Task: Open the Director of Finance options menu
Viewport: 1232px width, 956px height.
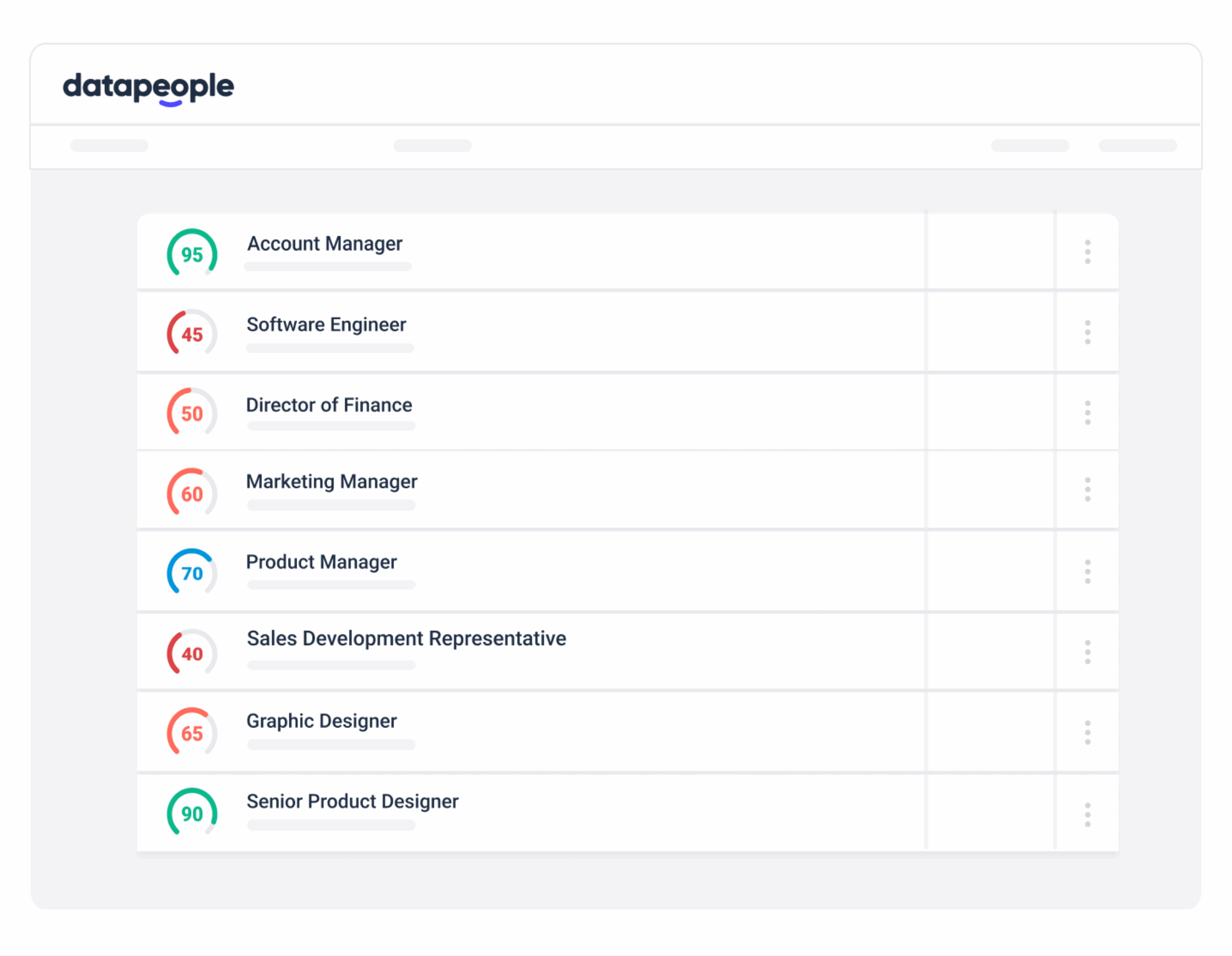Action: point(1087,413)
